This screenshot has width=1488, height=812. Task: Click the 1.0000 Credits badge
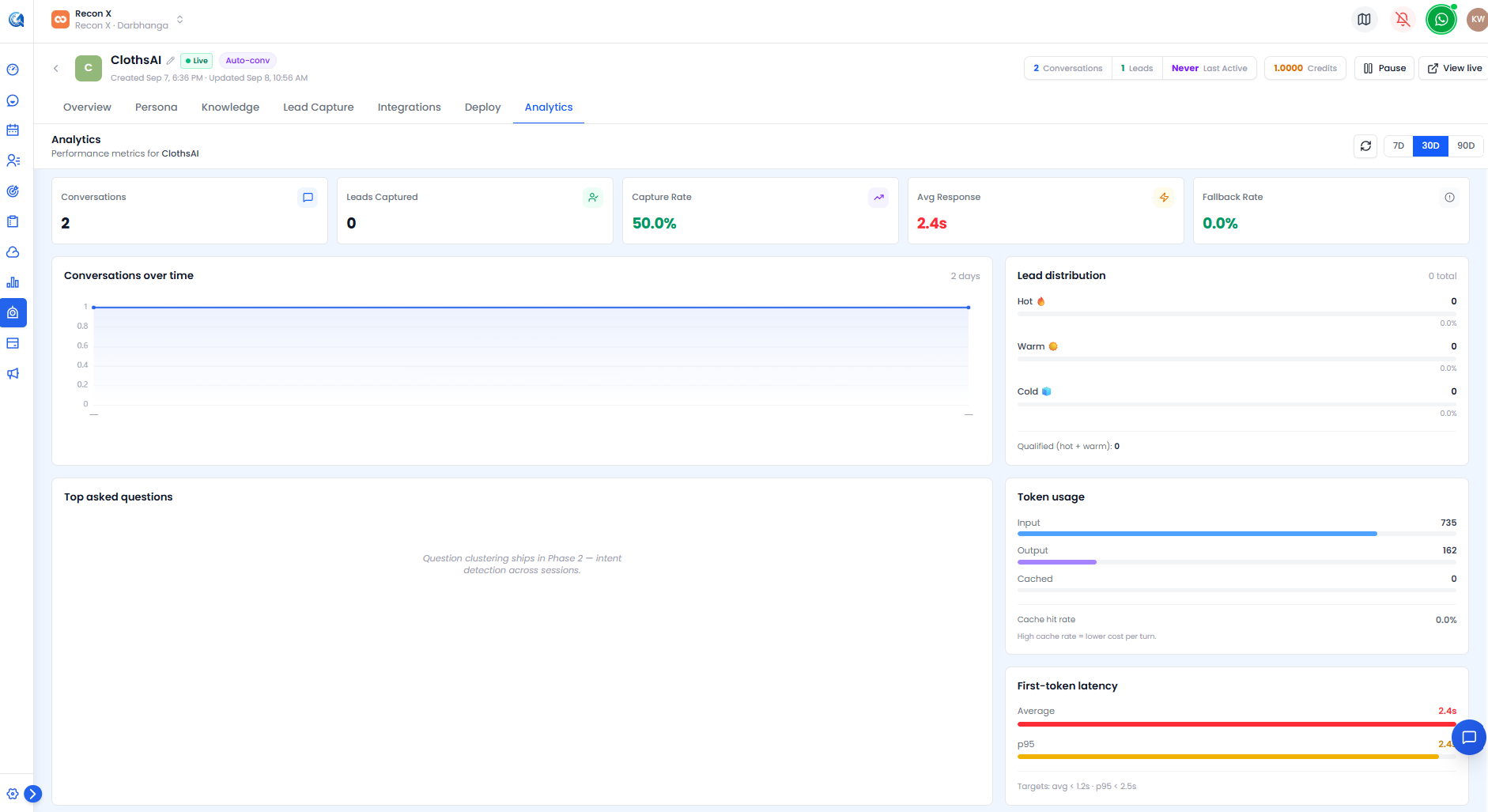click(1305, 68)
